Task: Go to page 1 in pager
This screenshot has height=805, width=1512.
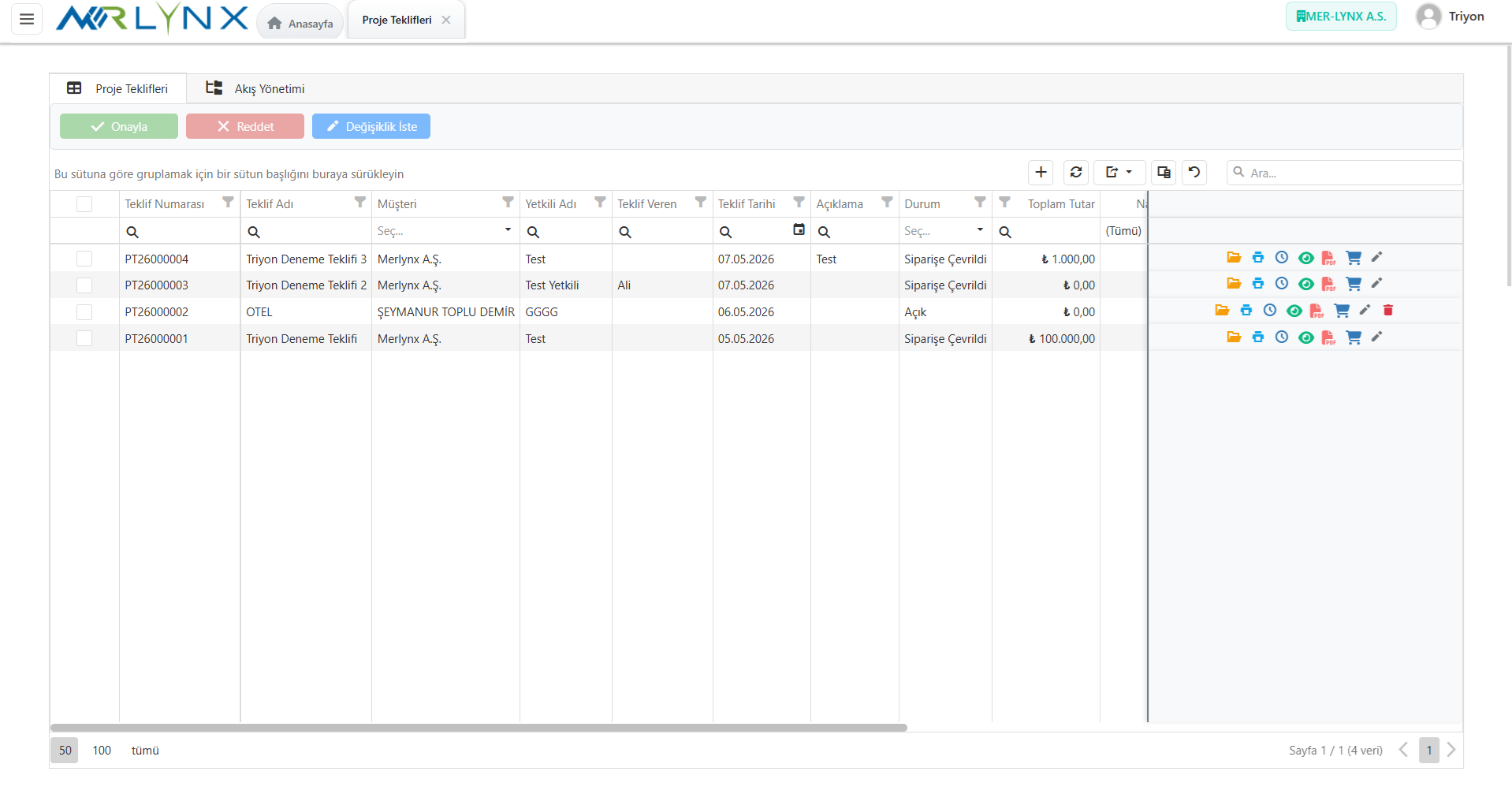Action: pyautogui.click(x=1429, y=750)
